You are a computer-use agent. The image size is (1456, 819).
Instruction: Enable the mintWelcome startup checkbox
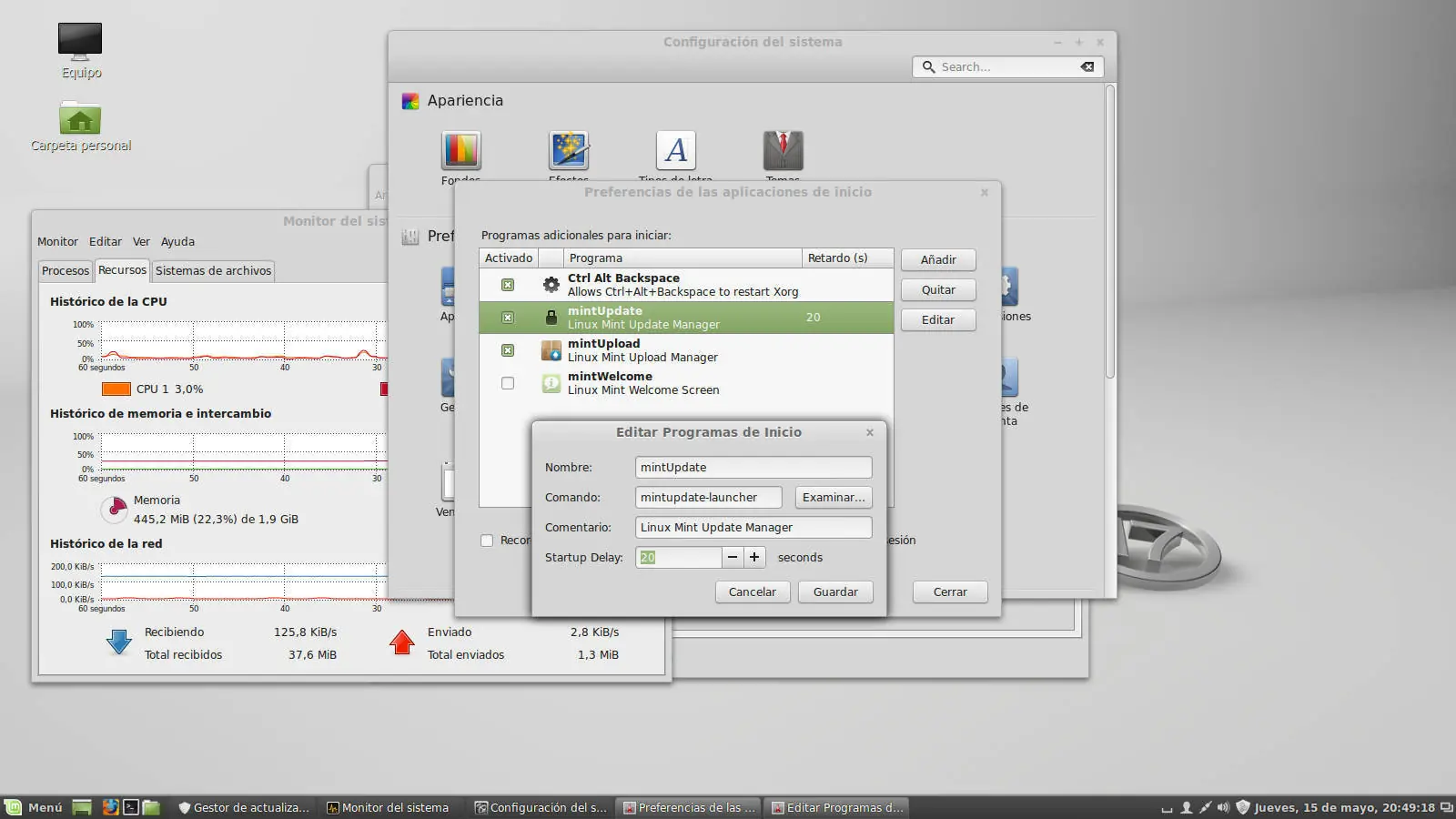pos(508,383)
